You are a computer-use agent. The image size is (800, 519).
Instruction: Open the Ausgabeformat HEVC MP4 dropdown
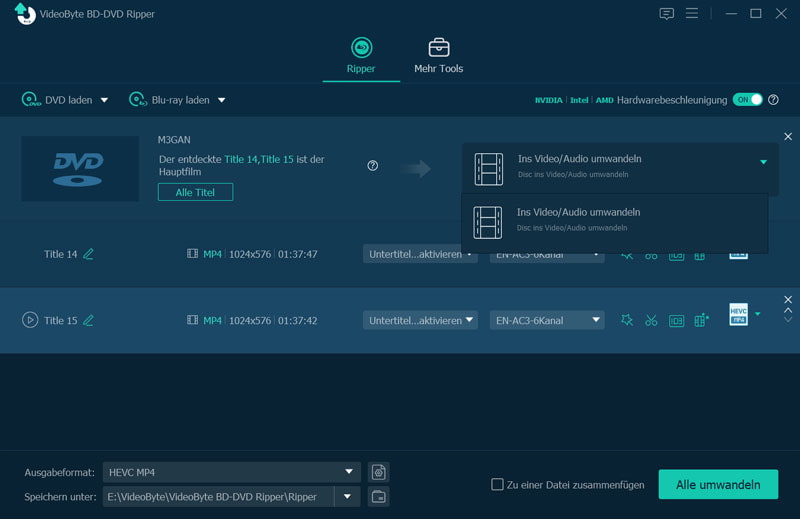(x=232, y=473)
